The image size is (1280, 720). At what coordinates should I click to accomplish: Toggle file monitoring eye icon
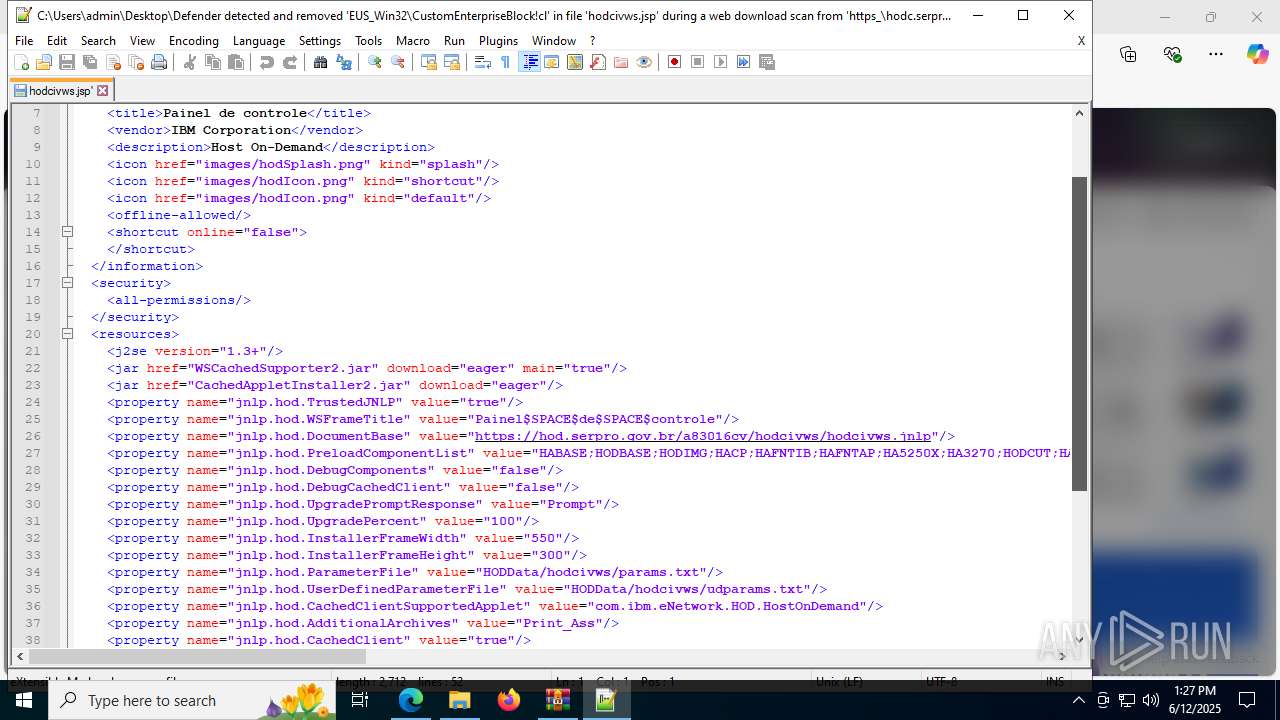tap(643, 62)
